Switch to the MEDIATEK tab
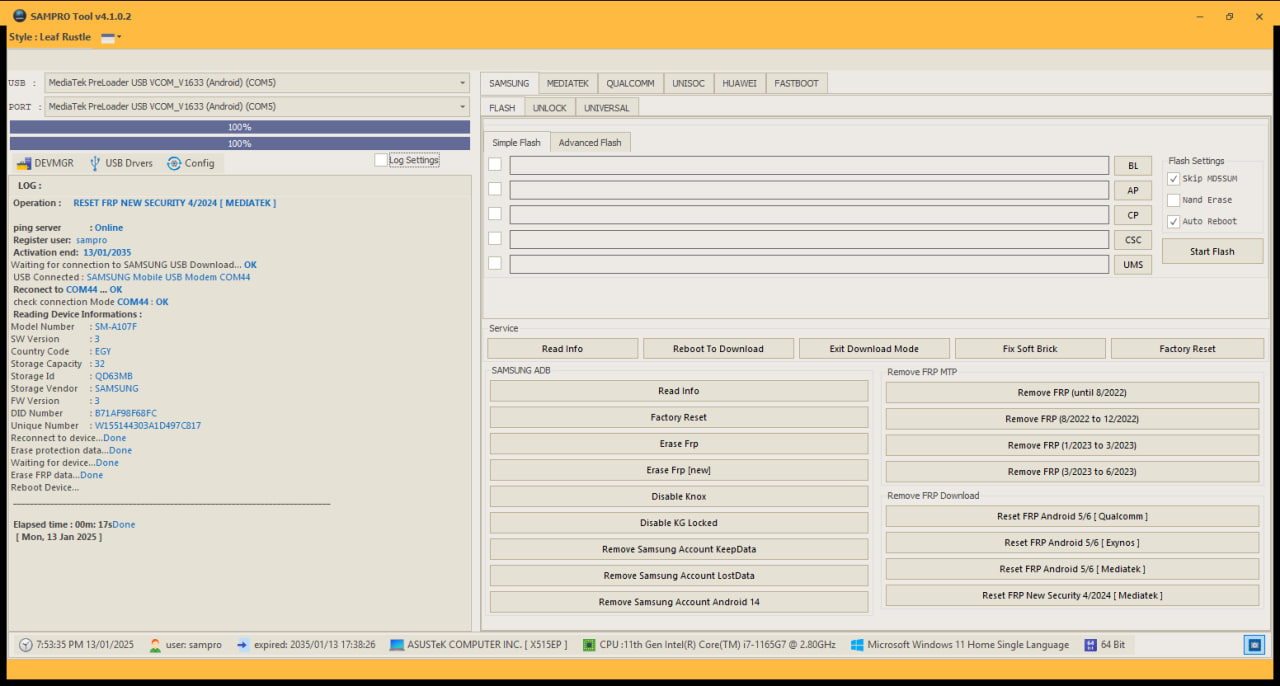 click(567, 83)
